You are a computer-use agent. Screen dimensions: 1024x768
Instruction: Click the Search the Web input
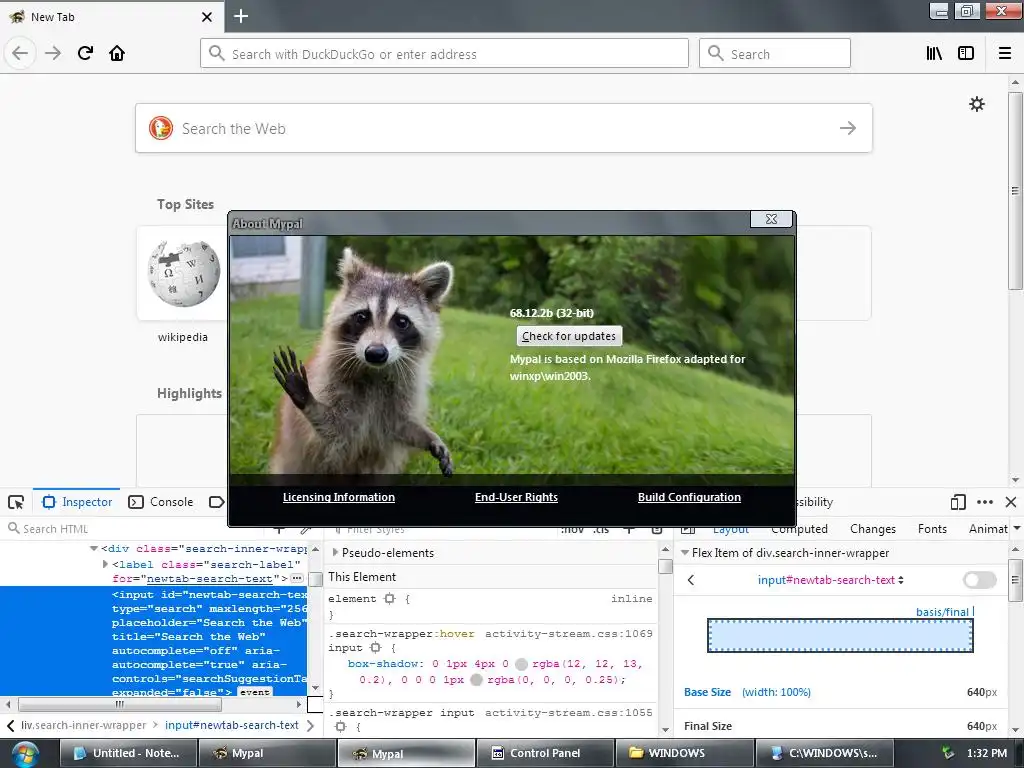504,128
